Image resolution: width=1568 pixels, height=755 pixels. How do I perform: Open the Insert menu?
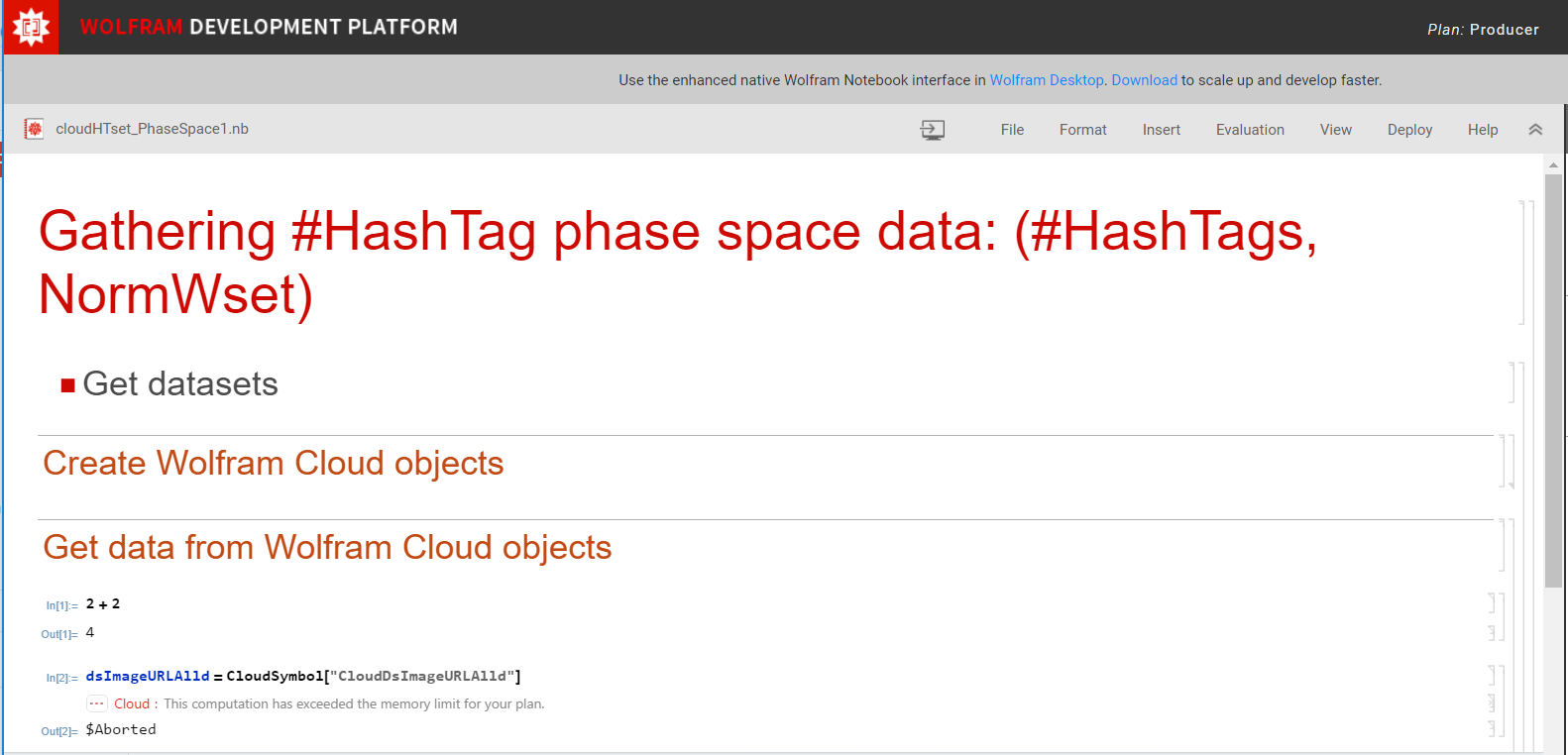pyautogui.click(x=1162, y=130)
